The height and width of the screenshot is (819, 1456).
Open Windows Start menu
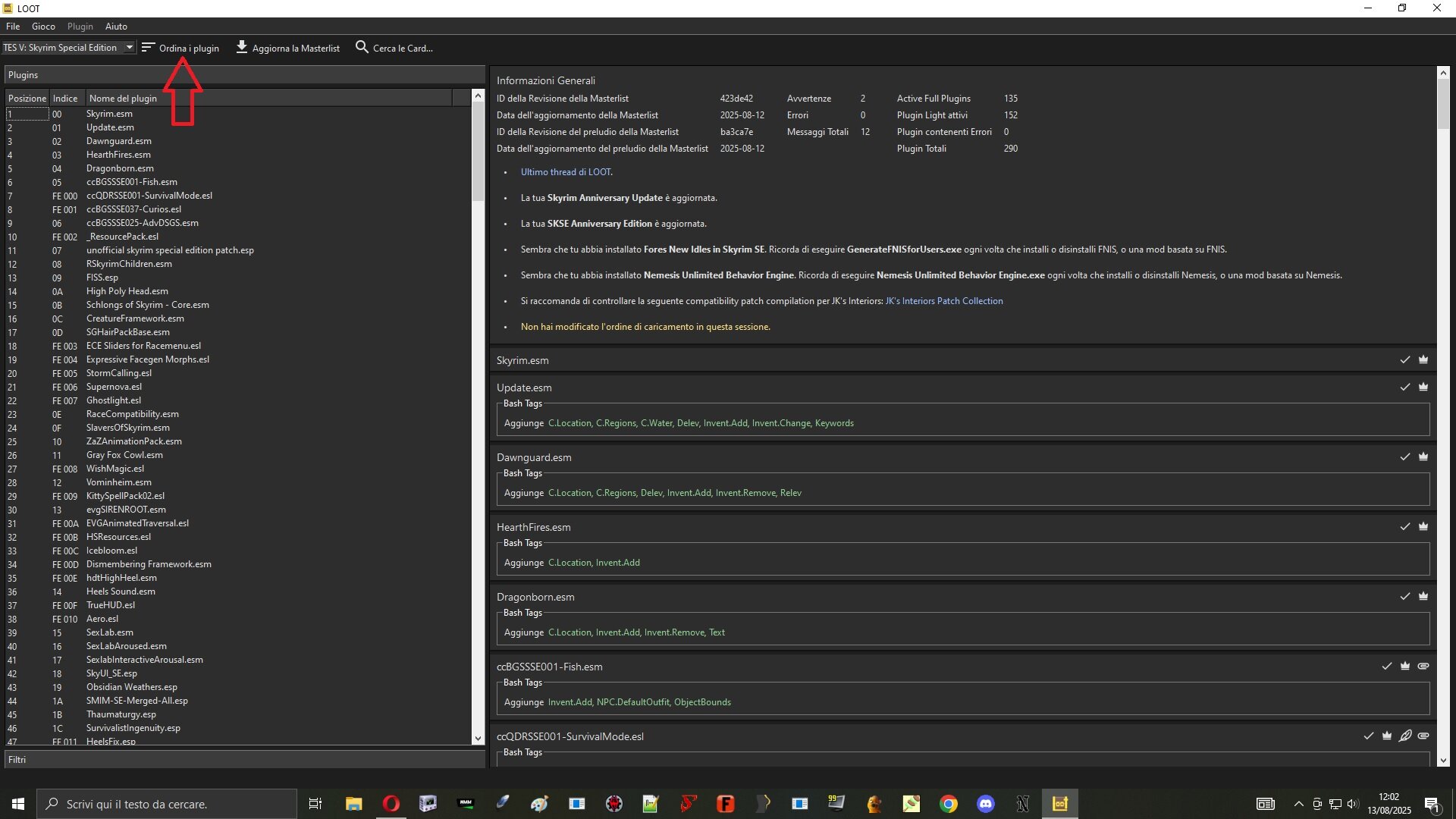pos(18,804)
